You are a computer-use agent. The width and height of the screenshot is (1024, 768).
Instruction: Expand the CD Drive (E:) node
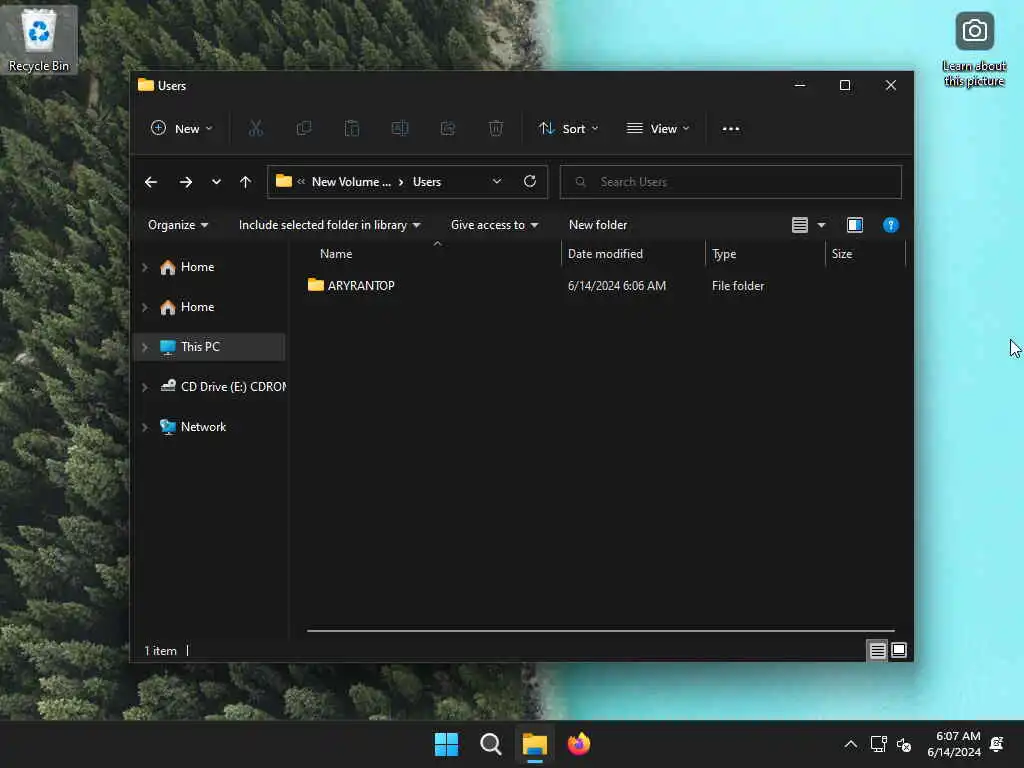[145, 387]
